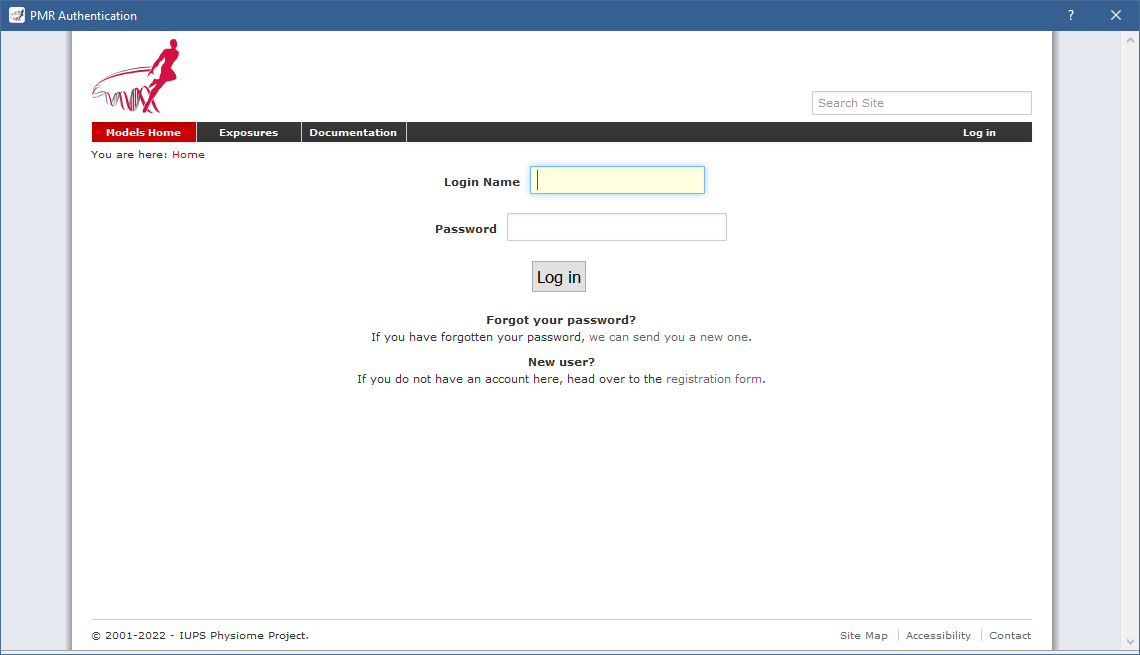Go to the Documentation tab
This screenshot has width=1140, height=655.
coord(353,132)
